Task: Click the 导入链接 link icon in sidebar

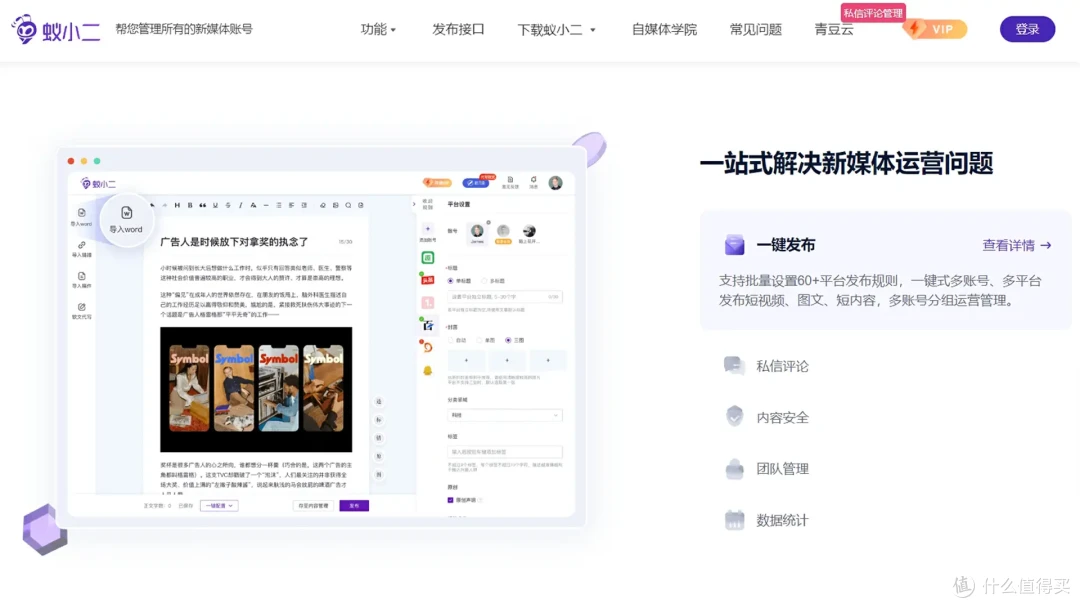Action: pos(81,245)
